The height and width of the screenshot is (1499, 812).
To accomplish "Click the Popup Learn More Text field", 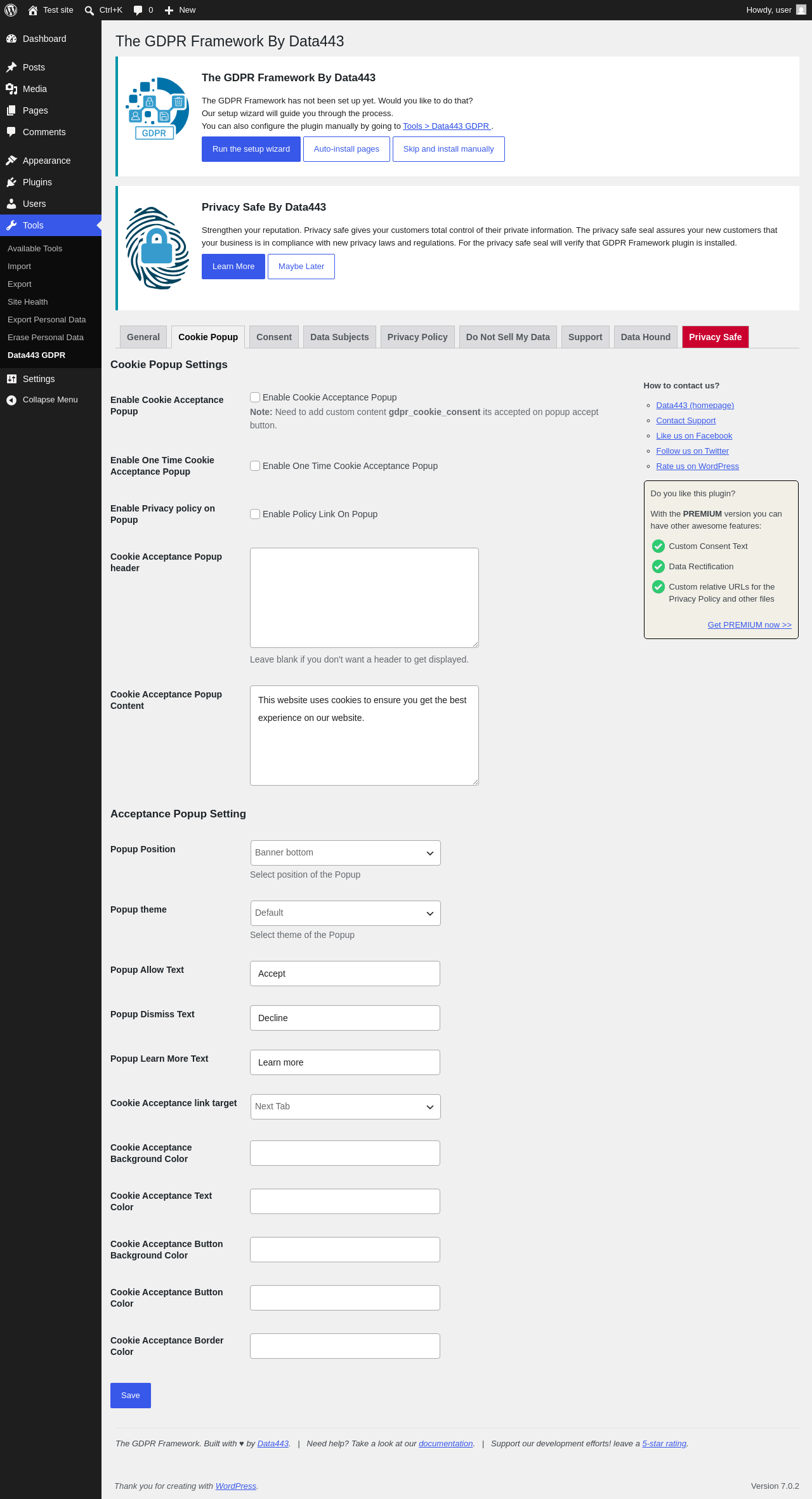I will click(345, 1062).
